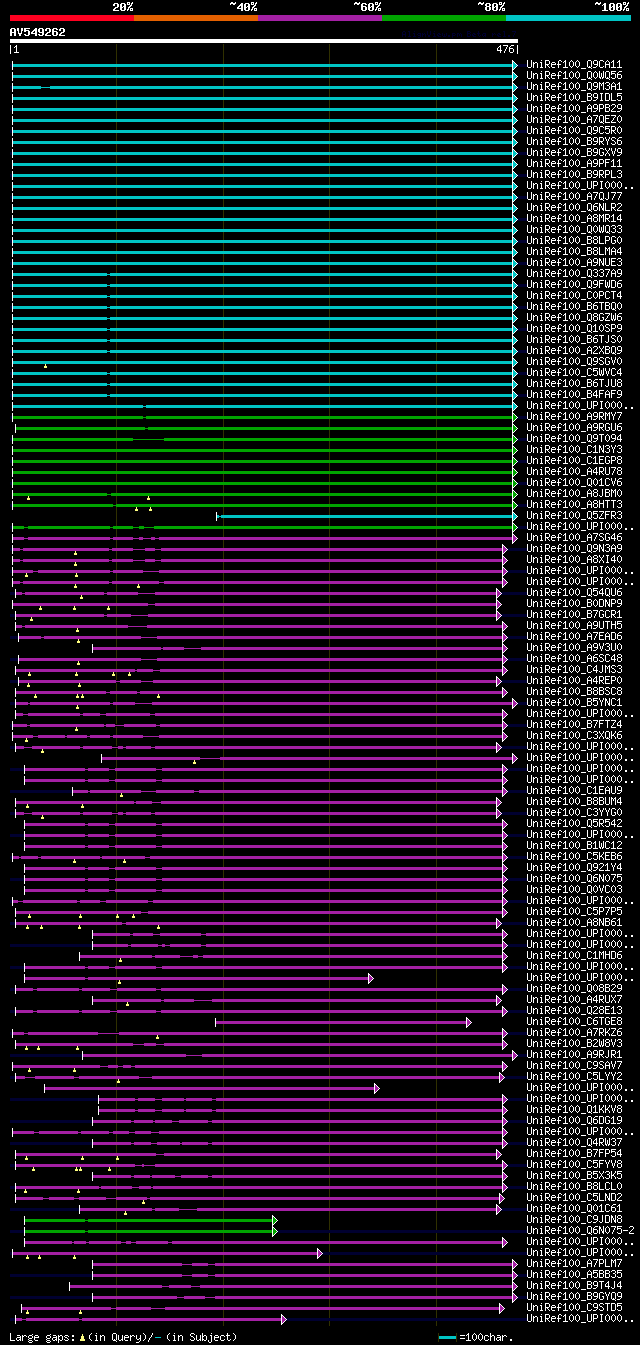Select hit label UniRef100_B9RPL3

click(x=574, y=175)
